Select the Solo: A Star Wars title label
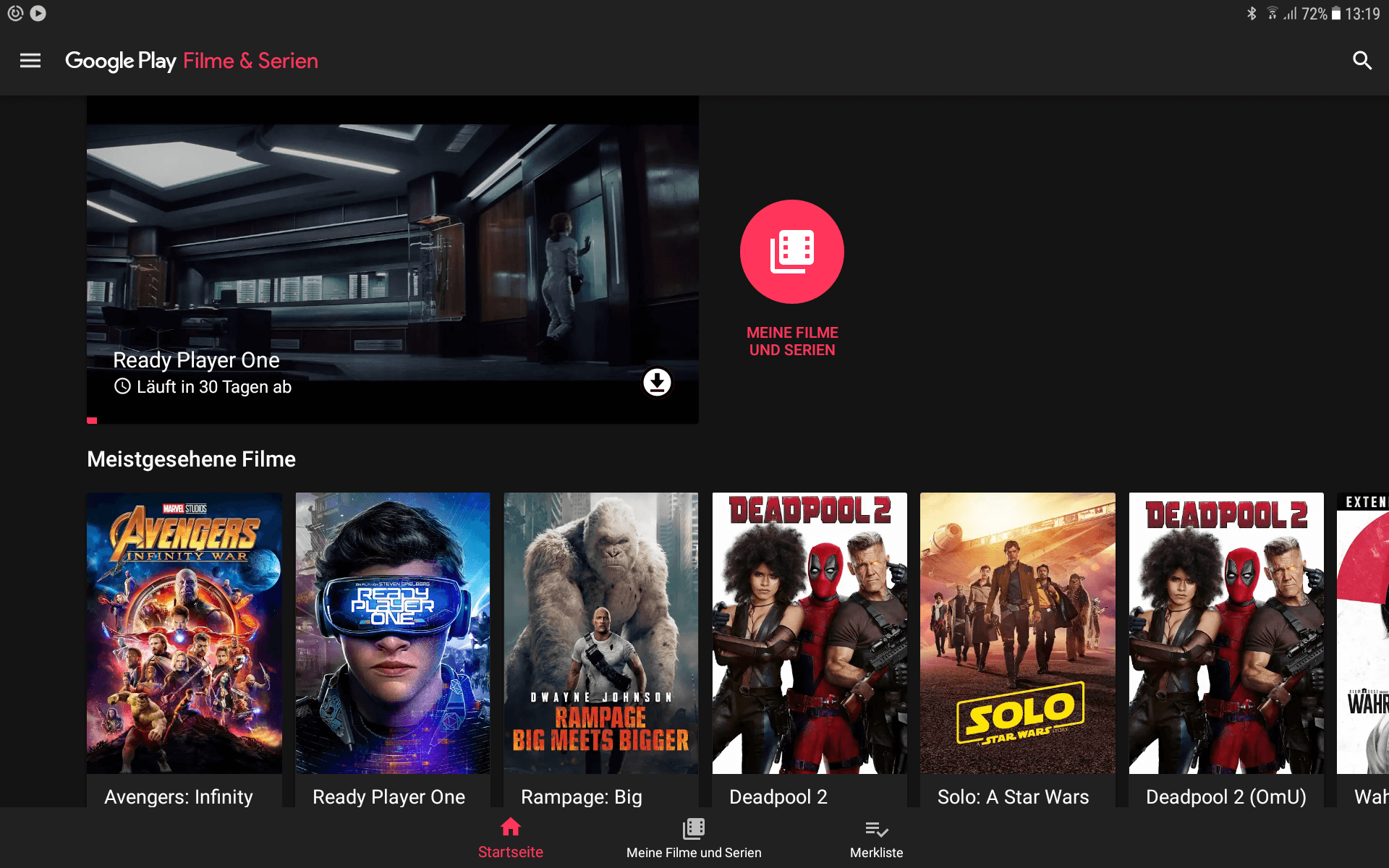This screenshot has height=868, width=1389. 1013,796
